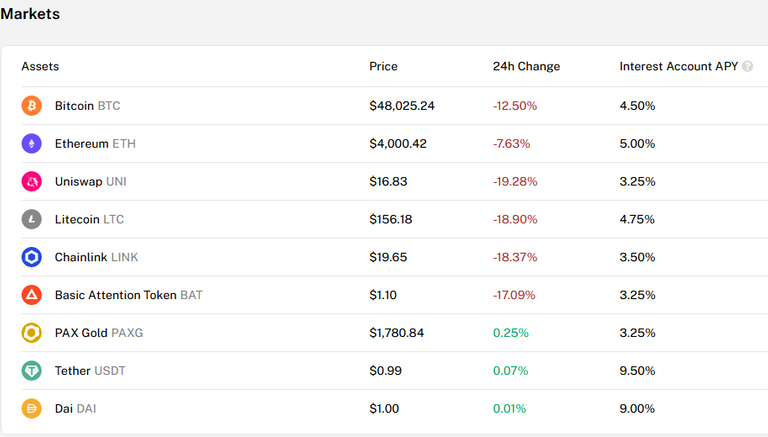768x437 pixels.
Task: Click the Interest Account APY help icon
Action: pos(747,66)
